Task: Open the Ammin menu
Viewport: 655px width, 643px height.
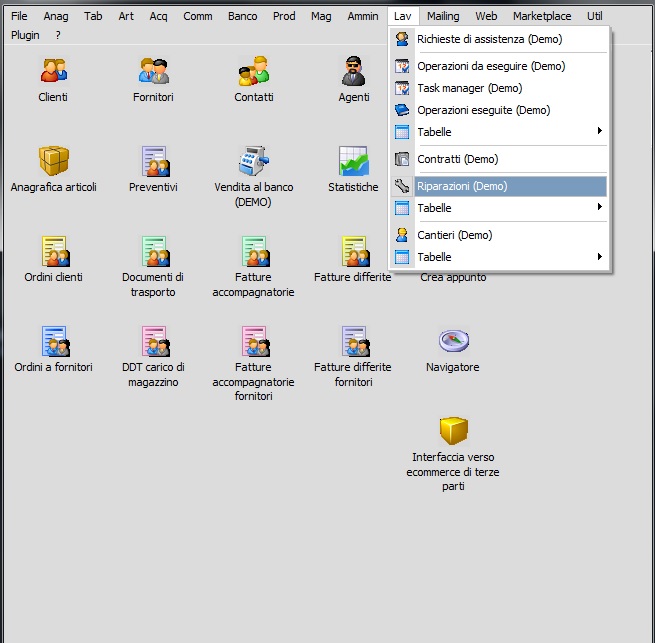Action: [363, 16]
